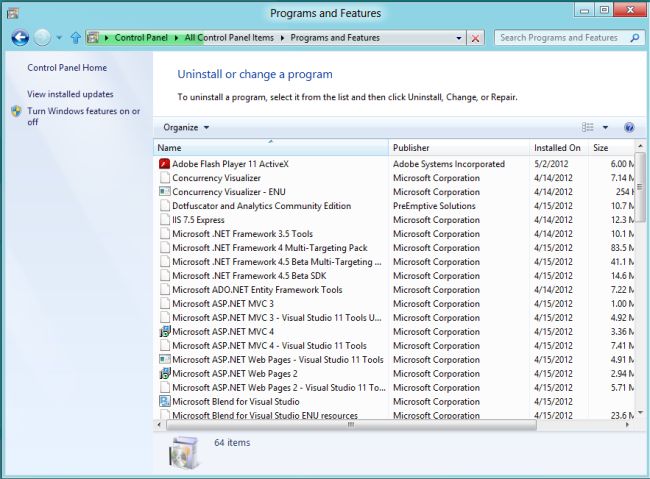The width and height of the screenshot is (650, 479).
Task: Click the shield icon beside Windows features
Action: click(x=16, y=112)
